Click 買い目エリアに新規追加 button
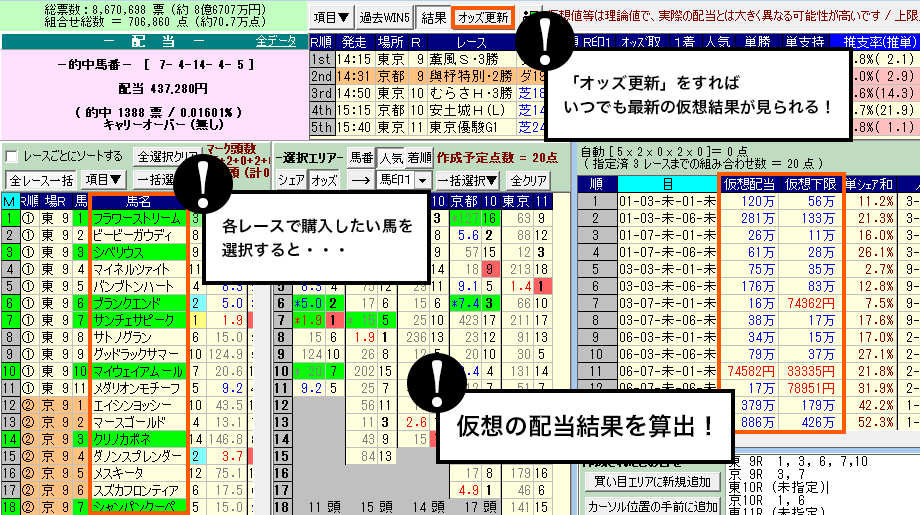 [x=650, y=481]
